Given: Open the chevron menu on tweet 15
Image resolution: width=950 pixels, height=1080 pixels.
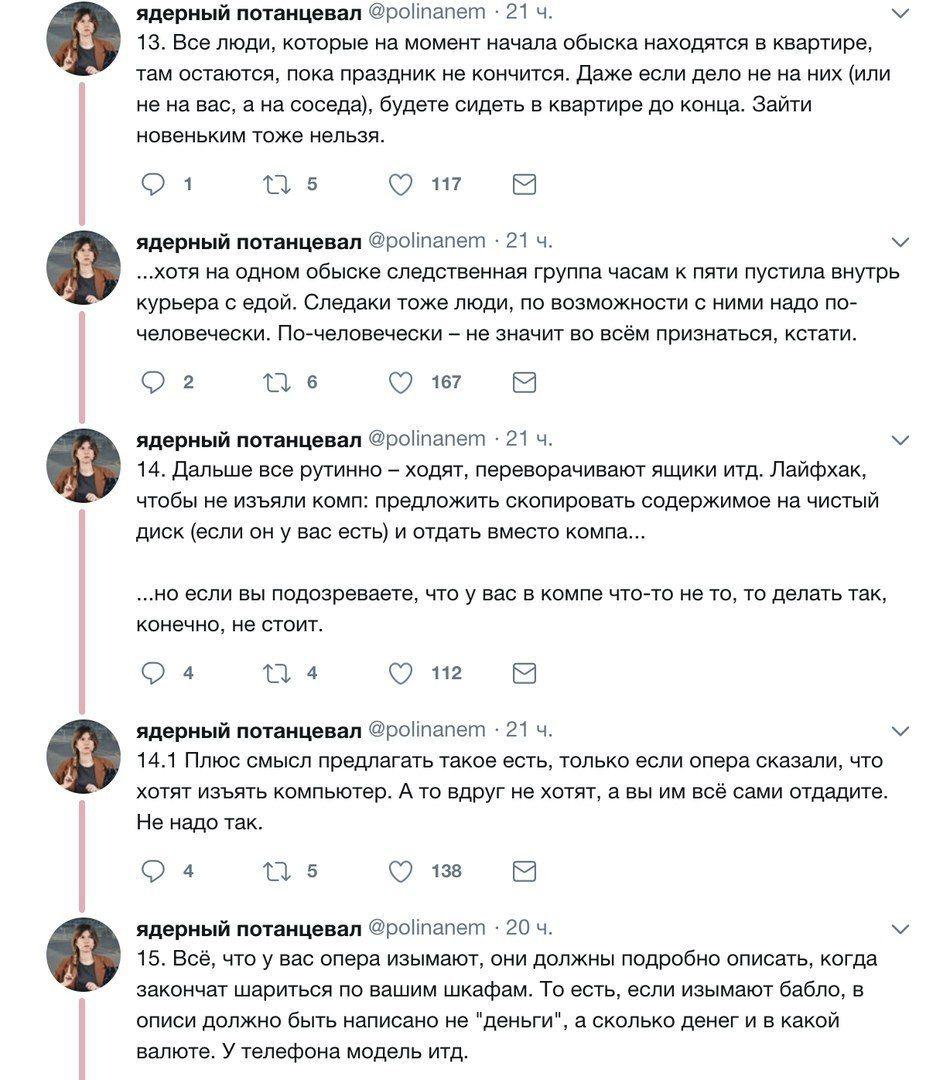Looking at the screenshot, I should [900, 928].
